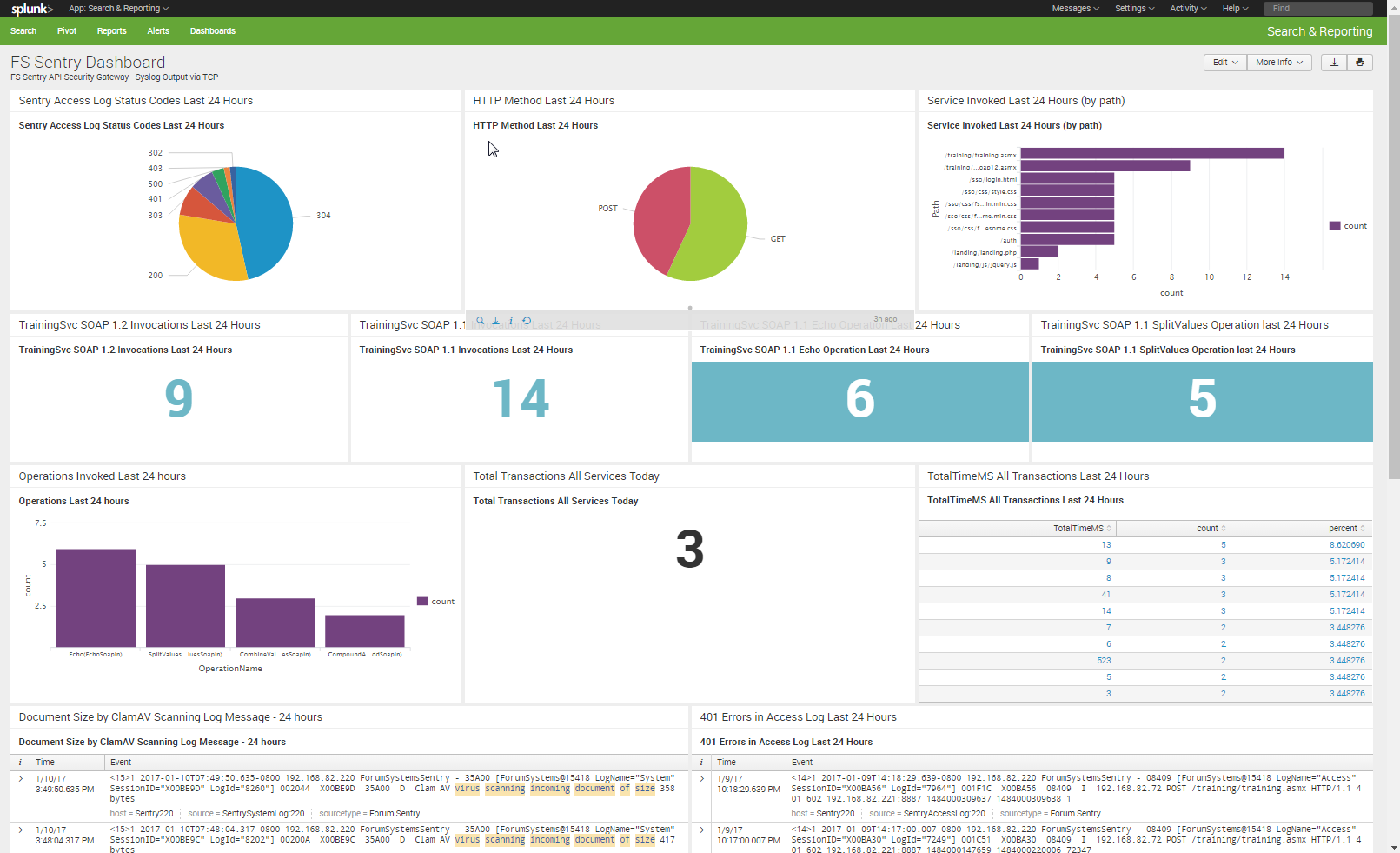Click 'i' column header in 401 Errors table
Image resolution: width=1400 pixels, height=853 pixels.
701,763
